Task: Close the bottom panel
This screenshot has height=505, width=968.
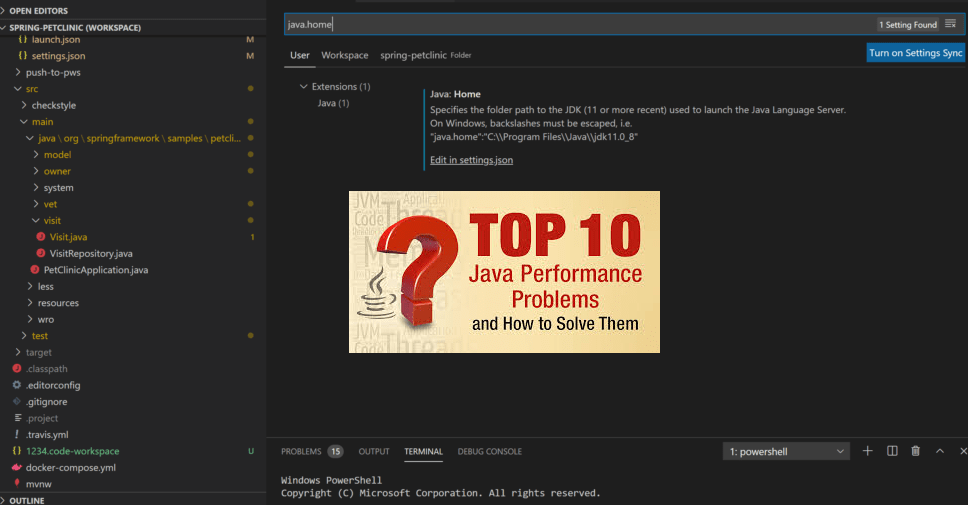Action: coord(962,451)
